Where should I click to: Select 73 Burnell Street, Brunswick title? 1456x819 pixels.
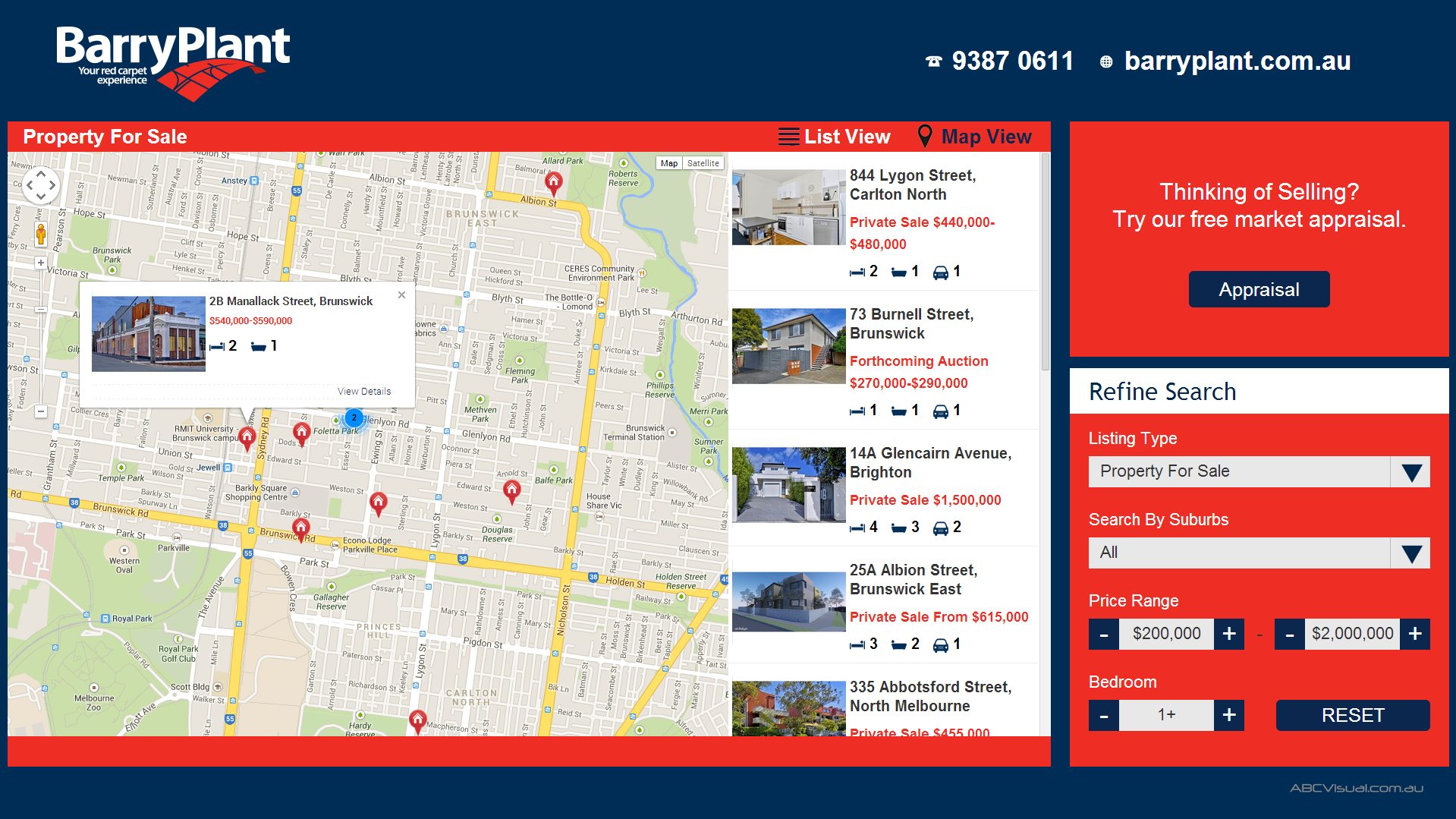tap(911, 323)
